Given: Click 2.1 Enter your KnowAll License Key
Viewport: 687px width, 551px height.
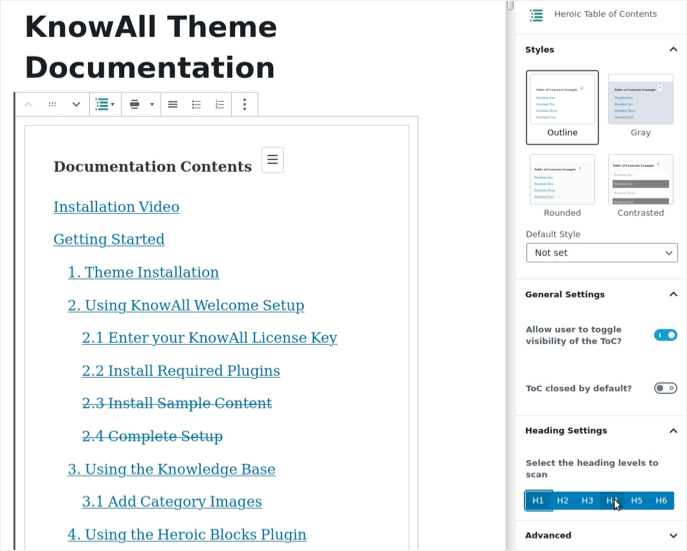Looking at the screenshot, I should coord(209,338).
